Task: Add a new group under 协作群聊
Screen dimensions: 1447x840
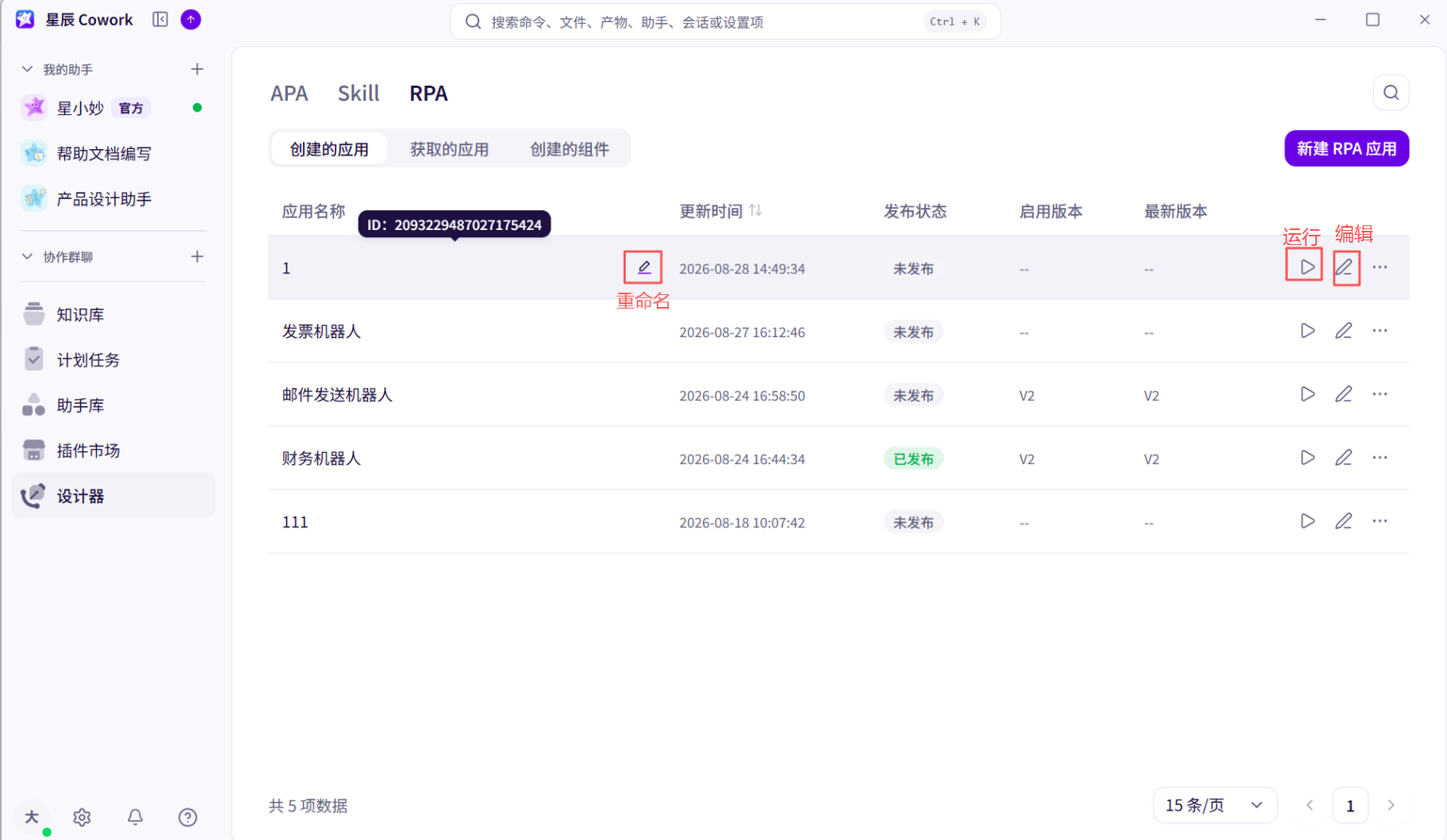Action: pyautogui.click(x=197, y=256)
